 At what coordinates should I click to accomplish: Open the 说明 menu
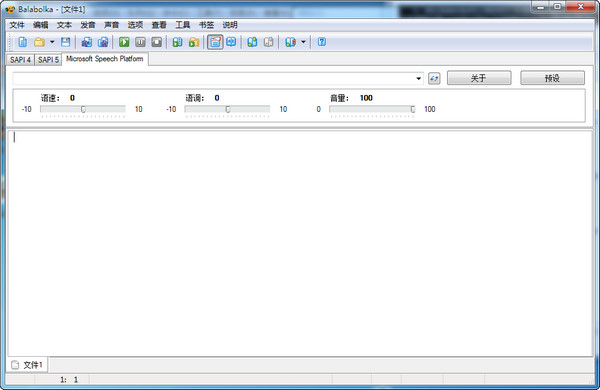[x=230, y=25]
